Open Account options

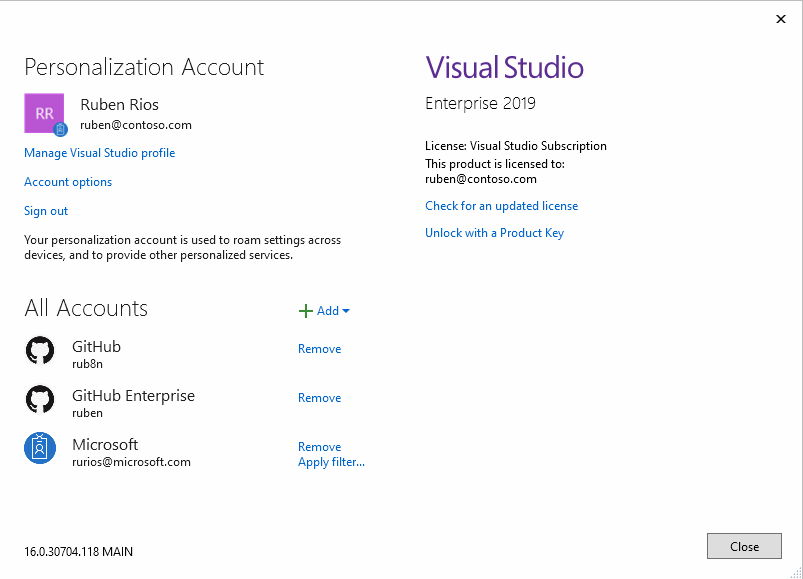pos(68,182)
